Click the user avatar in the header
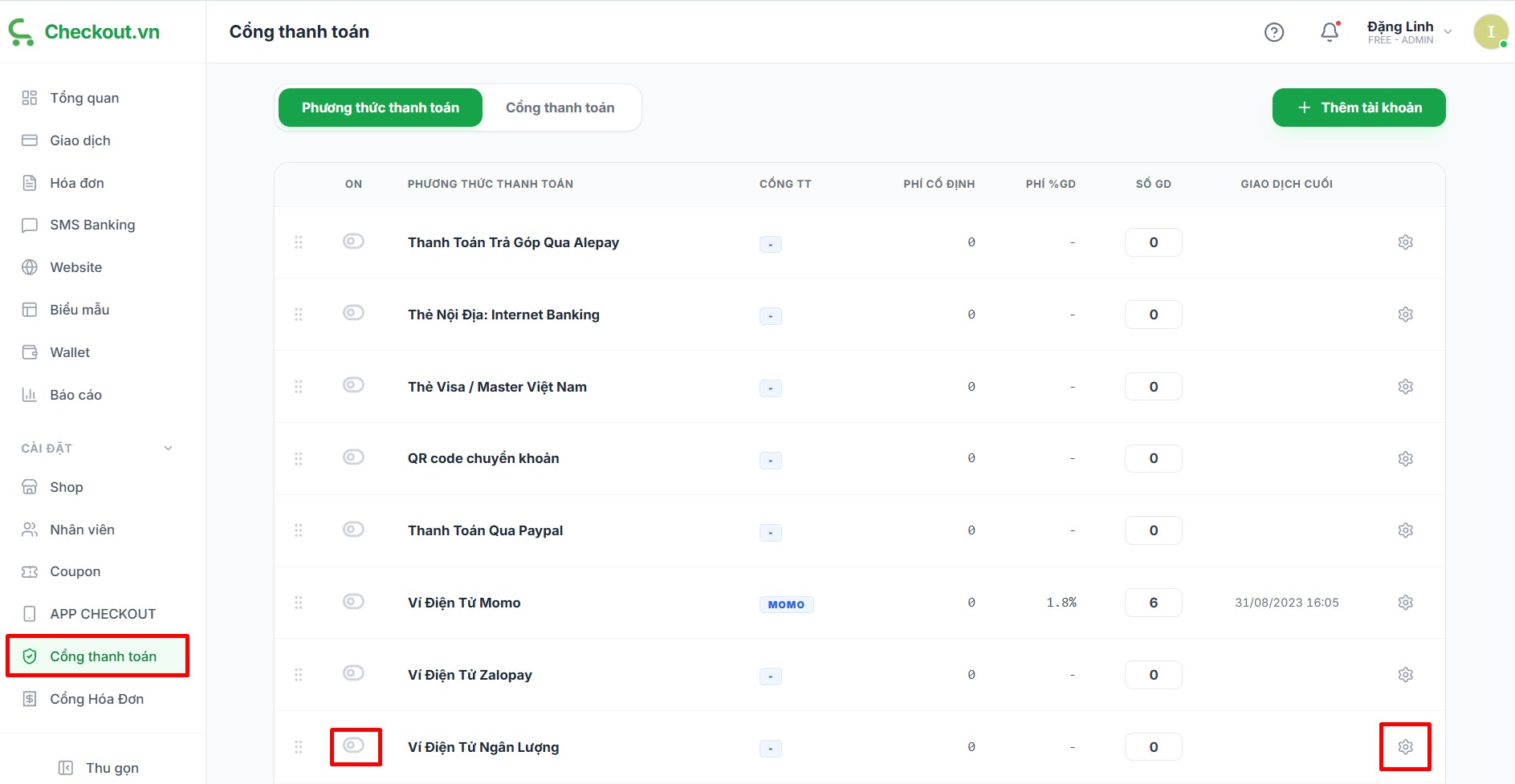The height and width of the screenshot is (784, 1515). [1490, 32]
